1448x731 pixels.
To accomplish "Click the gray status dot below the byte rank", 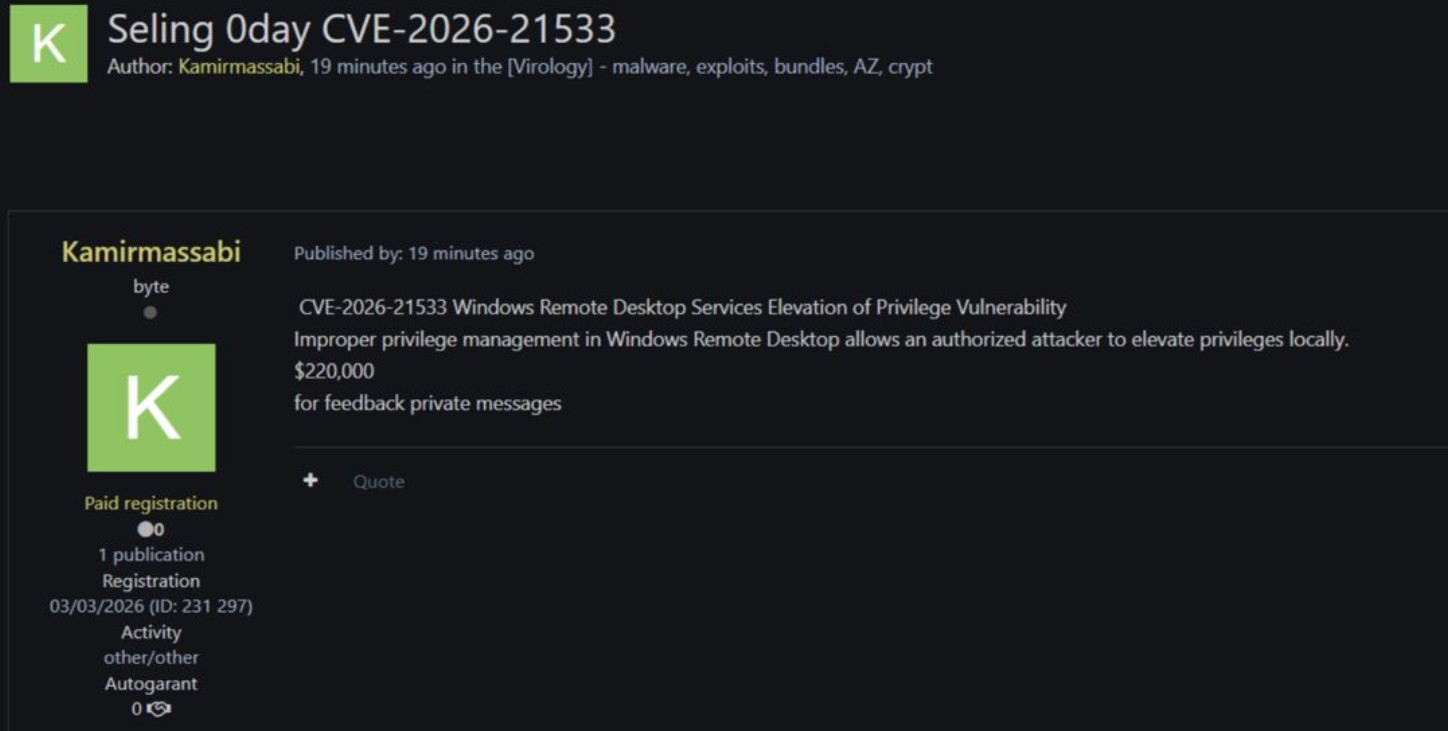I will click(150, 313).
